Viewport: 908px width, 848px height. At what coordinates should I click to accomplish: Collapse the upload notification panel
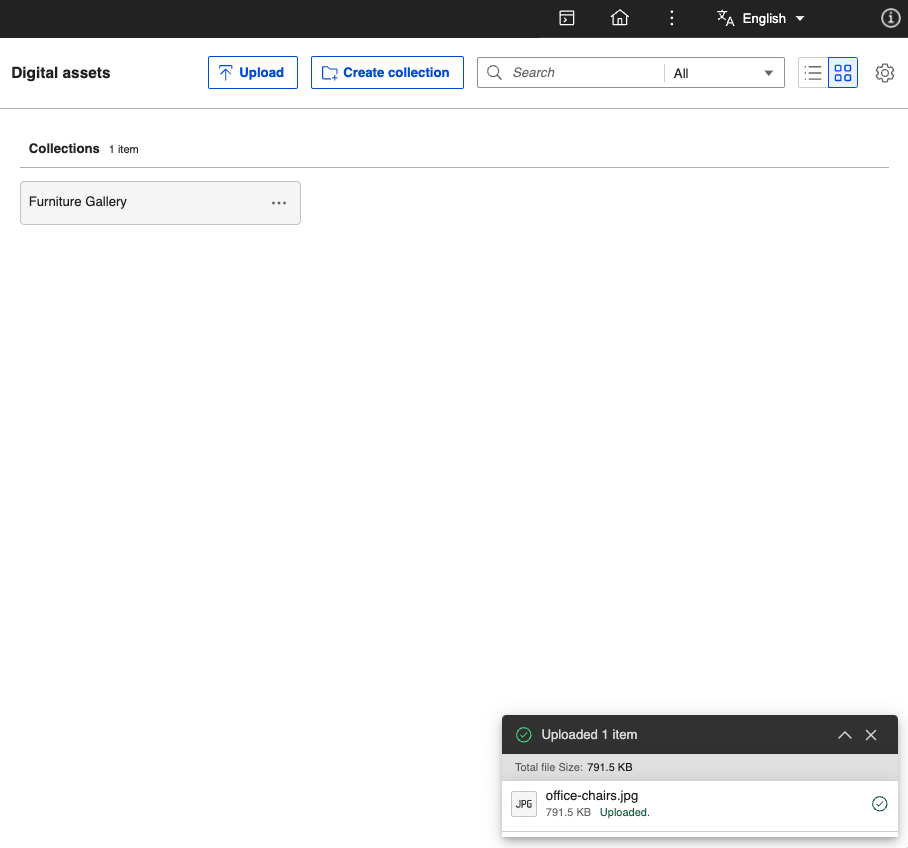point(845,734)
